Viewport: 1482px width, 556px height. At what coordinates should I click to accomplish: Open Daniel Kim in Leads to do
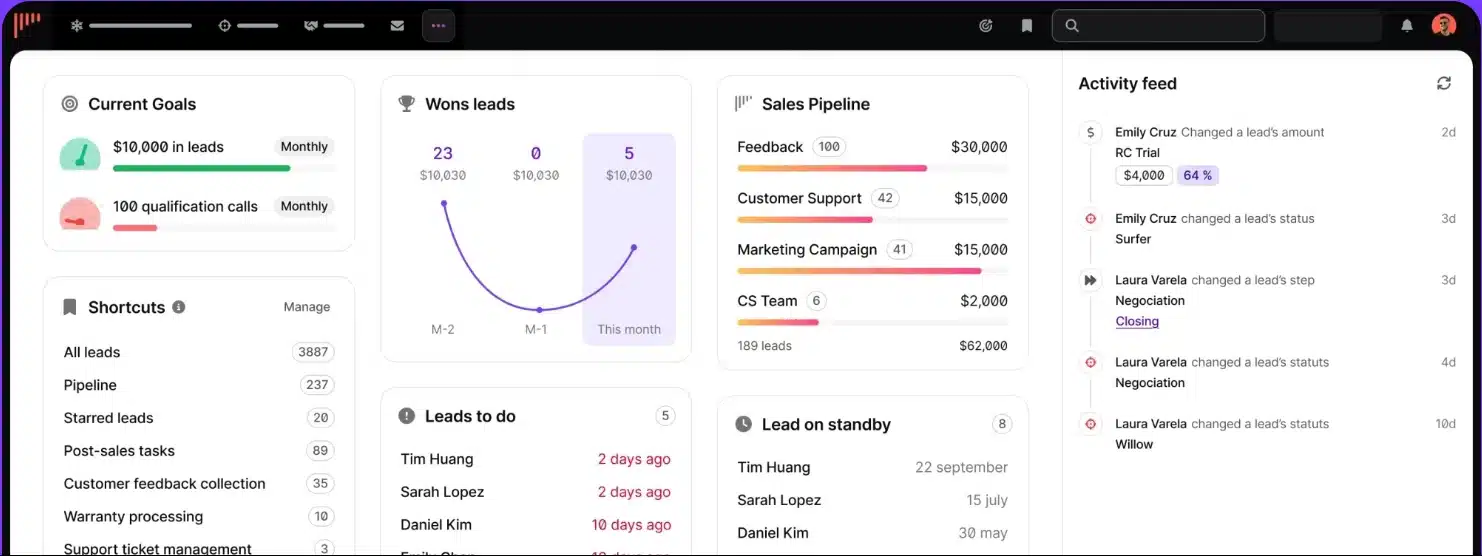(535, 525)
